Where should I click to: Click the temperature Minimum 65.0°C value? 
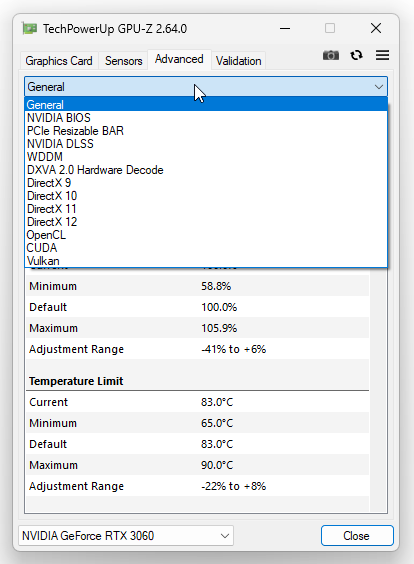coord(217,423)
